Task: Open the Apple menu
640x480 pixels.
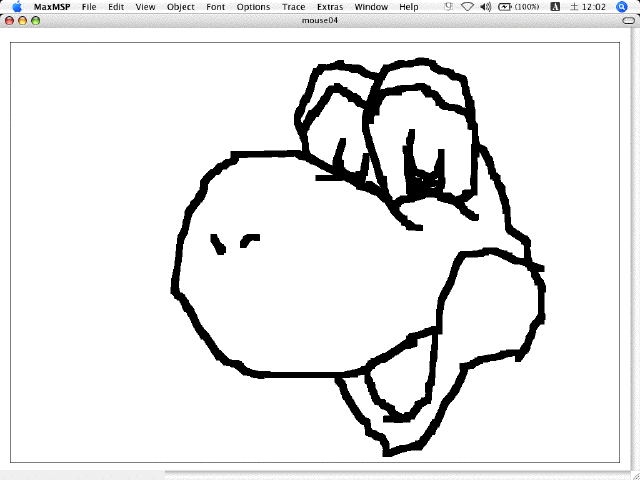Action: coord(17,7)
